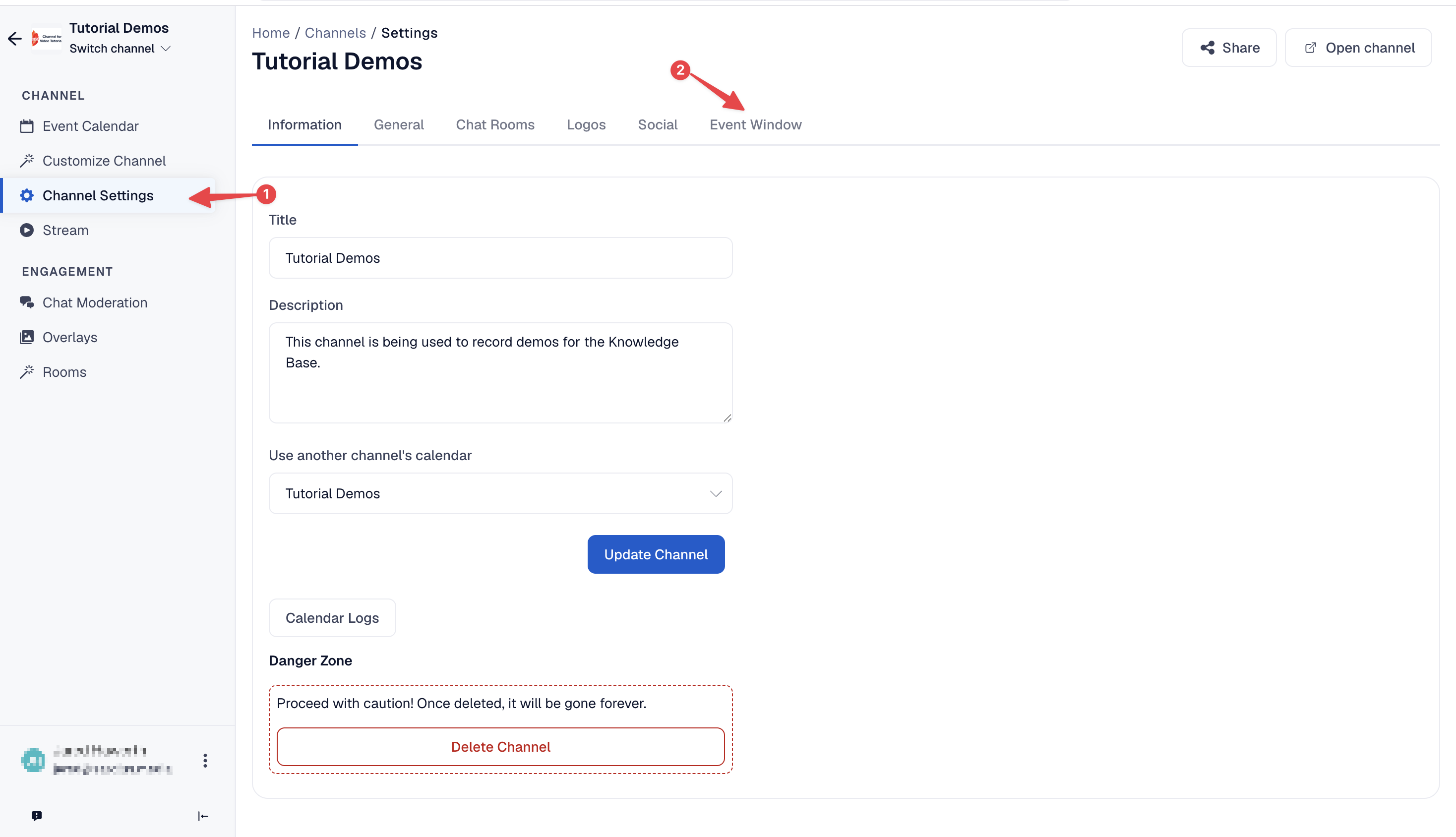Click the wand icon beside Rooms

click(26, 372)
